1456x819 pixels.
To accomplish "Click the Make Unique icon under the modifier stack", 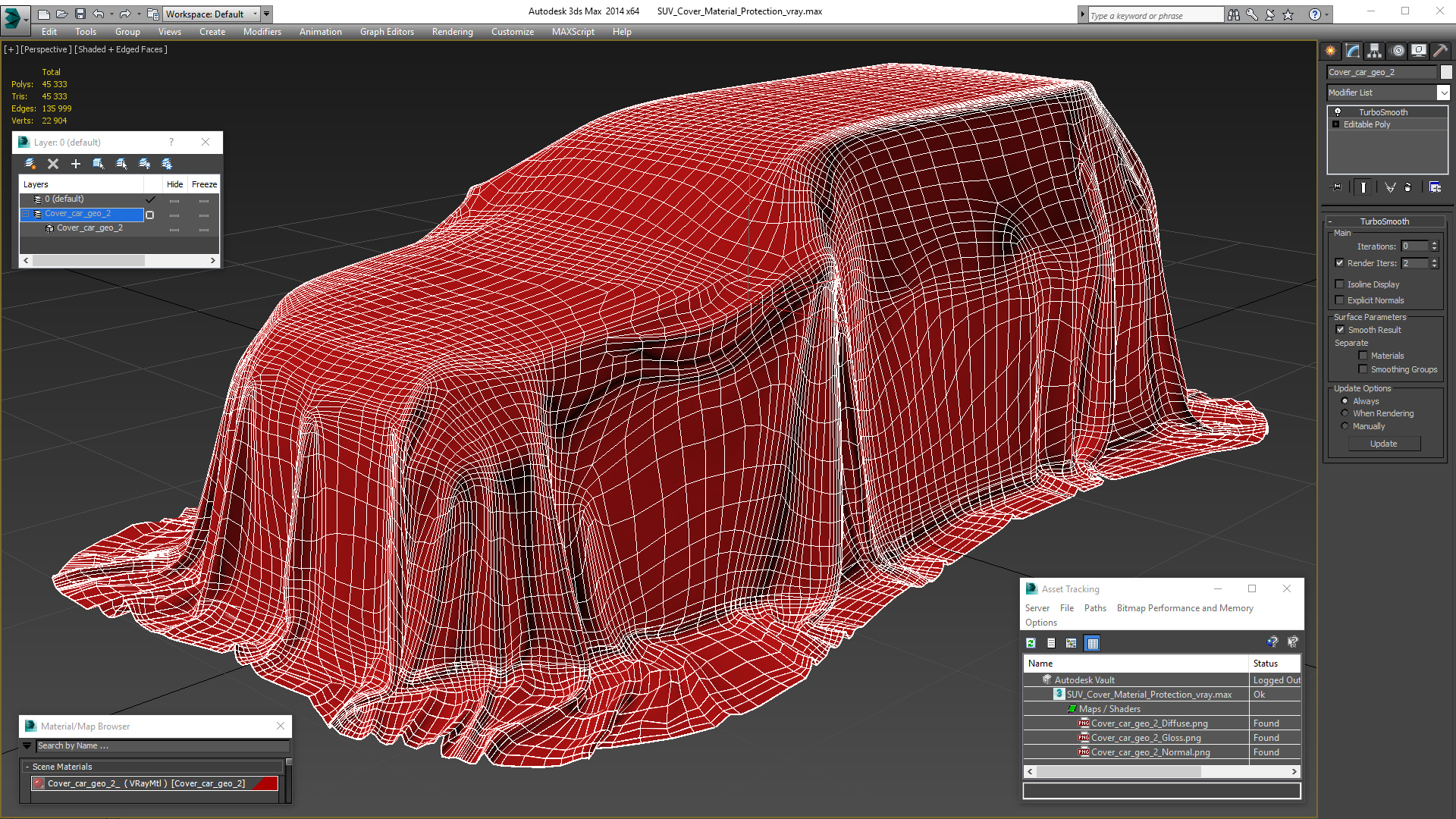I will 1389,187.
